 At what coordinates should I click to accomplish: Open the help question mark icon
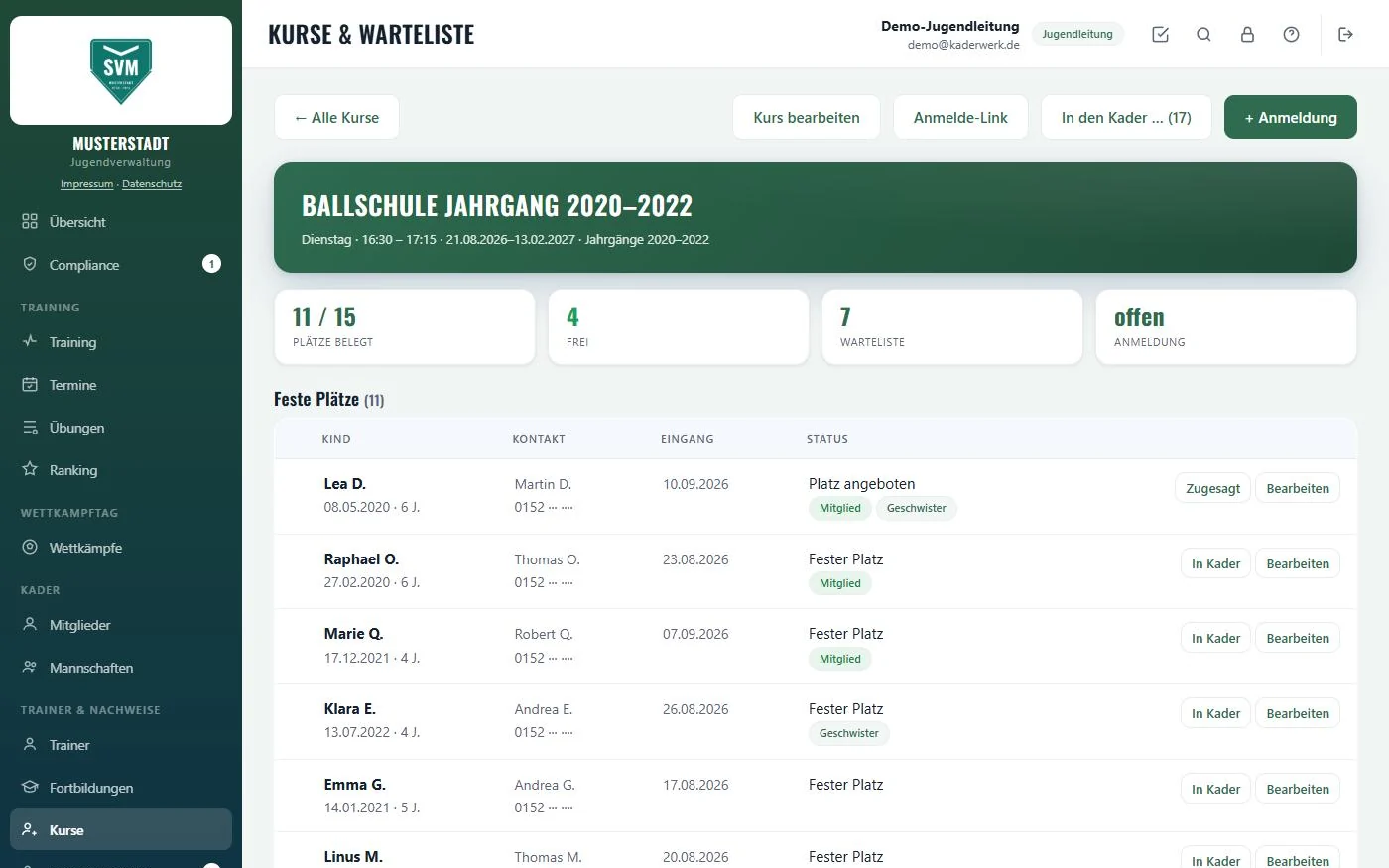pyautogui.click(x=1291, y=35)
